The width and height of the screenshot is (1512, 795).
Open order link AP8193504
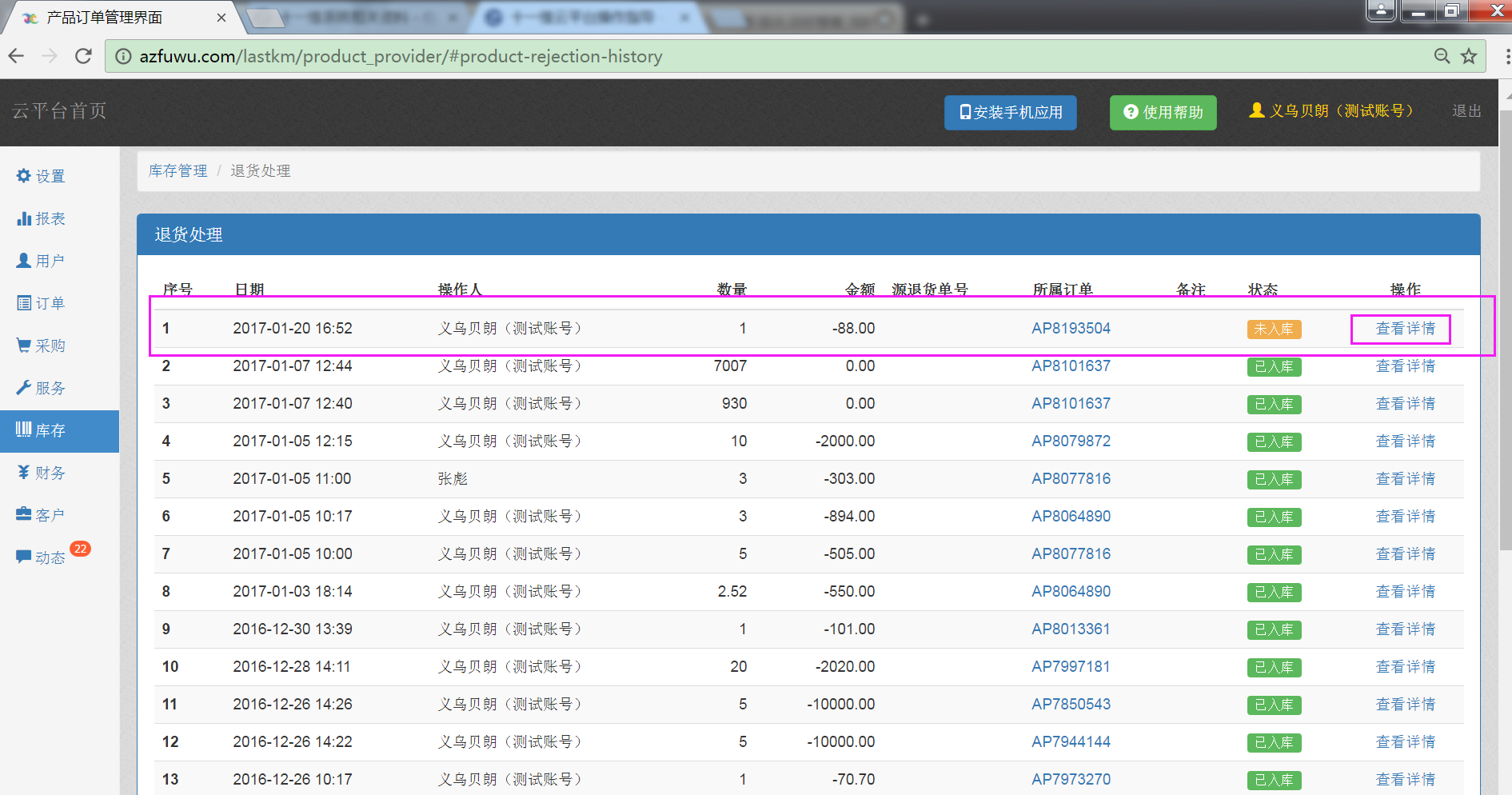click(1071, 329)
